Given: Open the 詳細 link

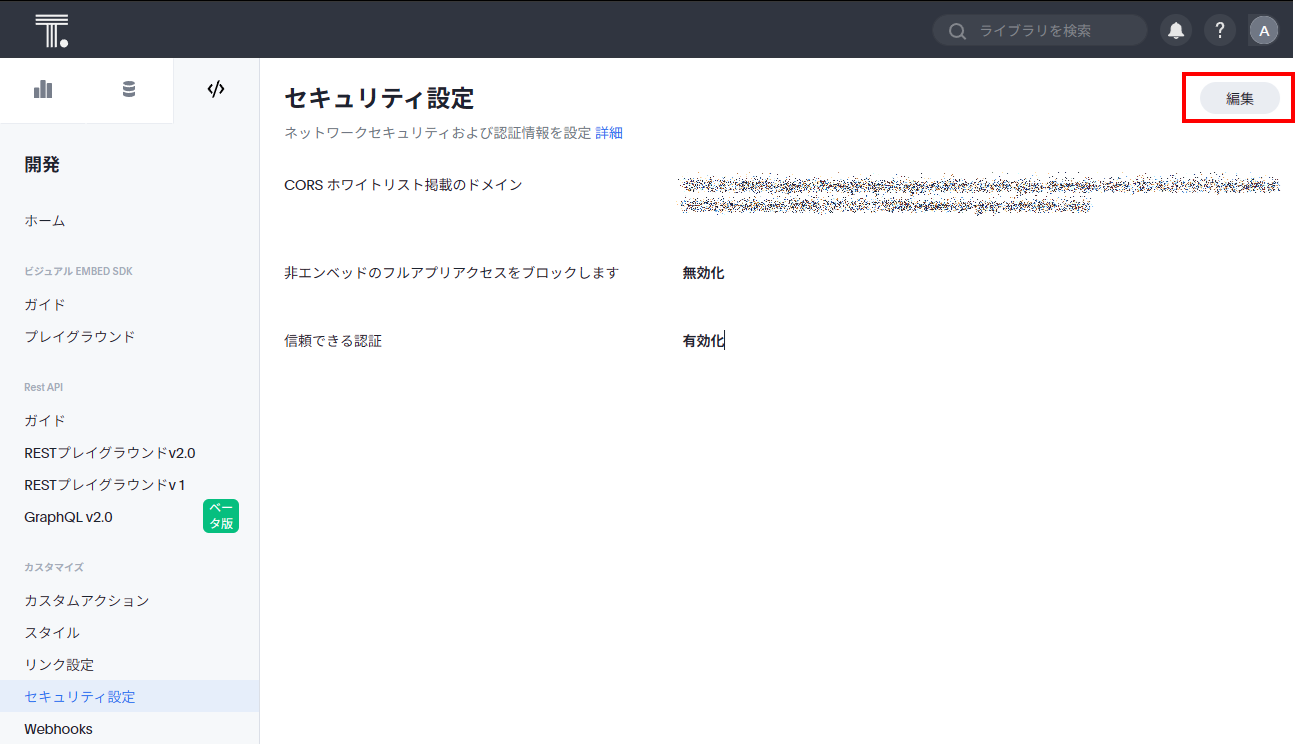Looking at the screenshot, I should pyautogui.click(x=609, y=133).
